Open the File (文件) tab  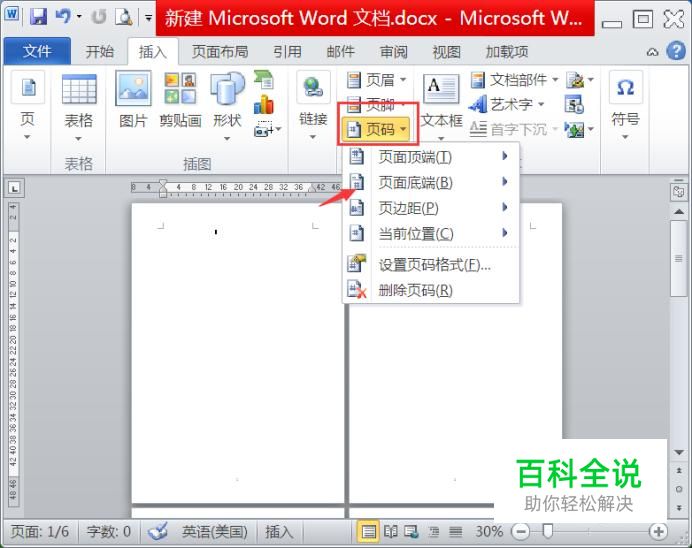(37, 51)
